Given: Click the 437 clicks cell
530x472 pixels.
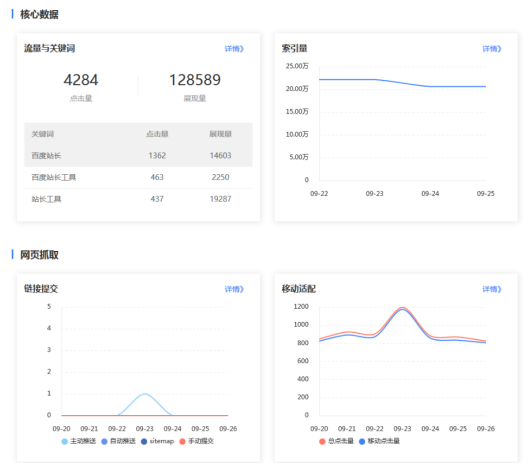Looking at the screenshot, I should [x=157, y=199].
